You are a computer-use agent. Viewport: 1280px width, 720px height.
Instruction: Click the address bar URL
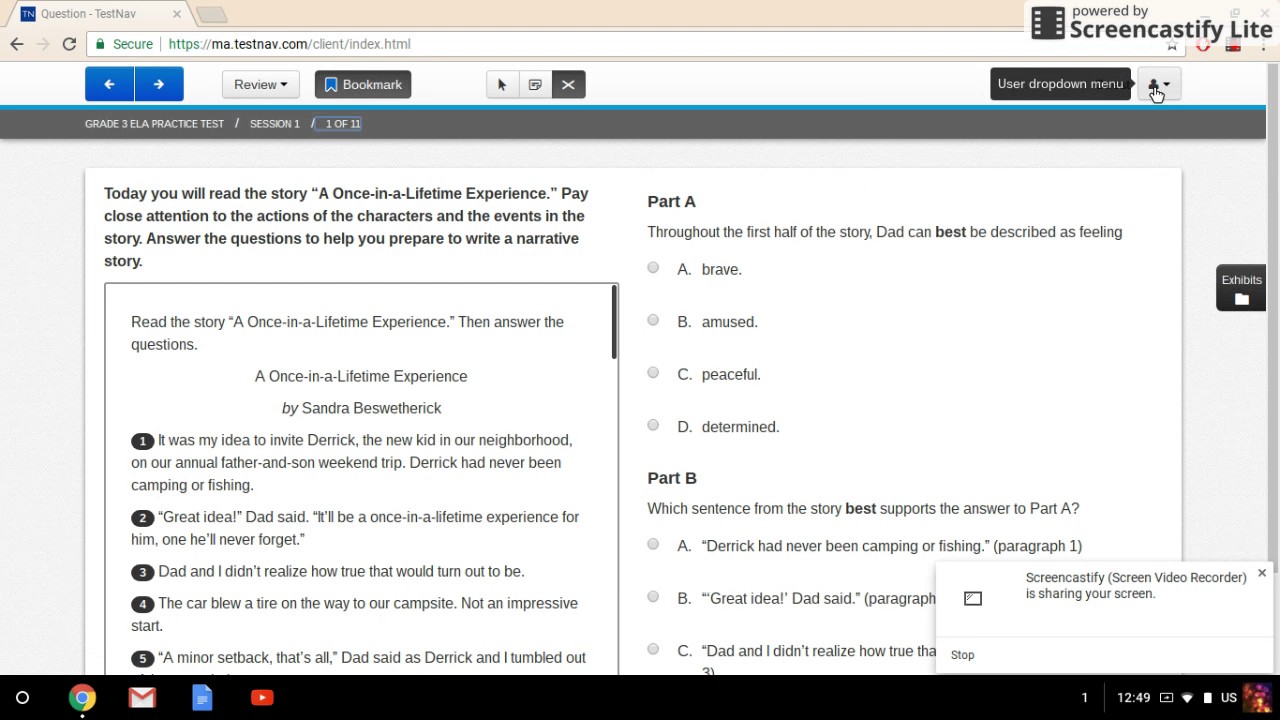tap(290, 44)
